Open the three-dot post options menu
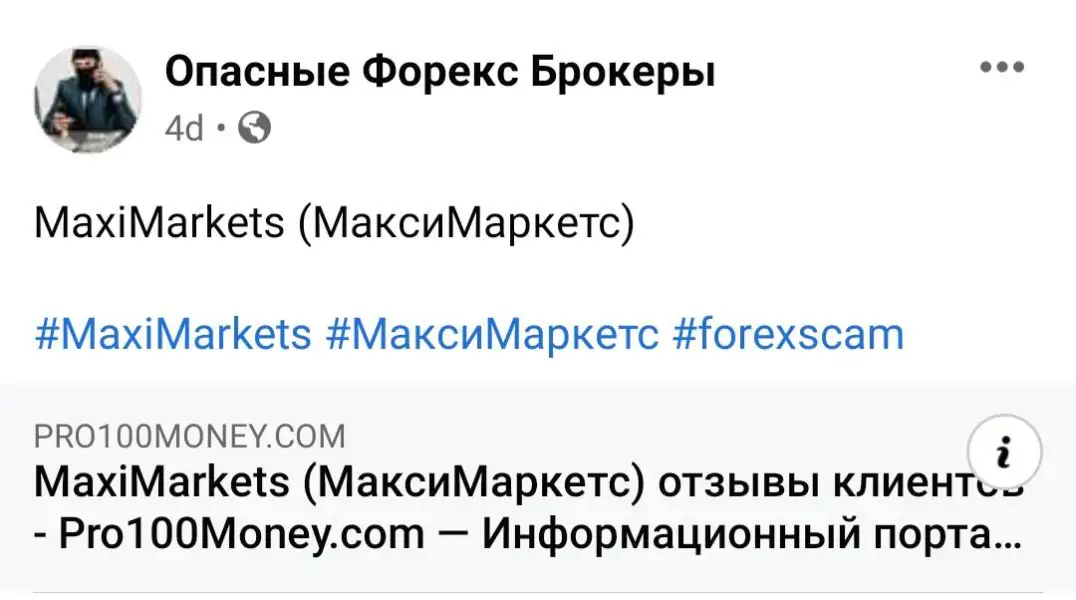The width and height of the screenshot is (1076, 600). click(1002, 68)
